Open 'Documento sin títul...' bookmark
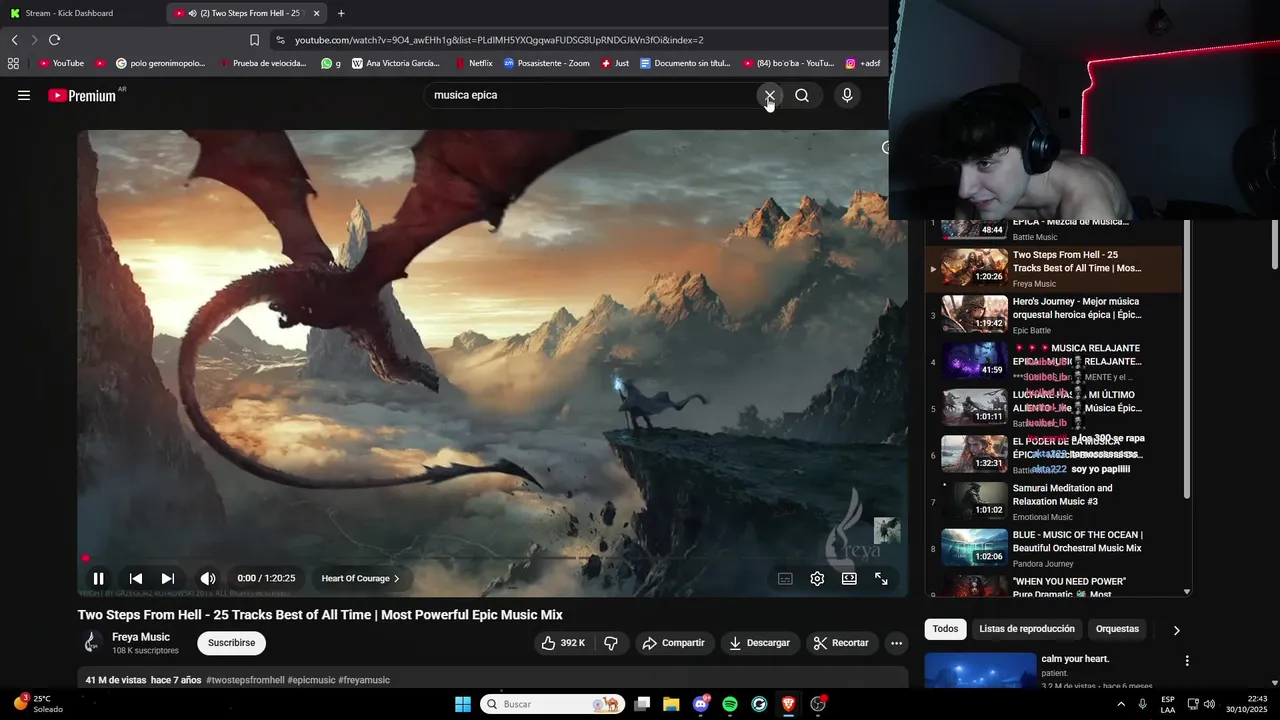This screenshot has width=1280, height=720. coord(685,63)
